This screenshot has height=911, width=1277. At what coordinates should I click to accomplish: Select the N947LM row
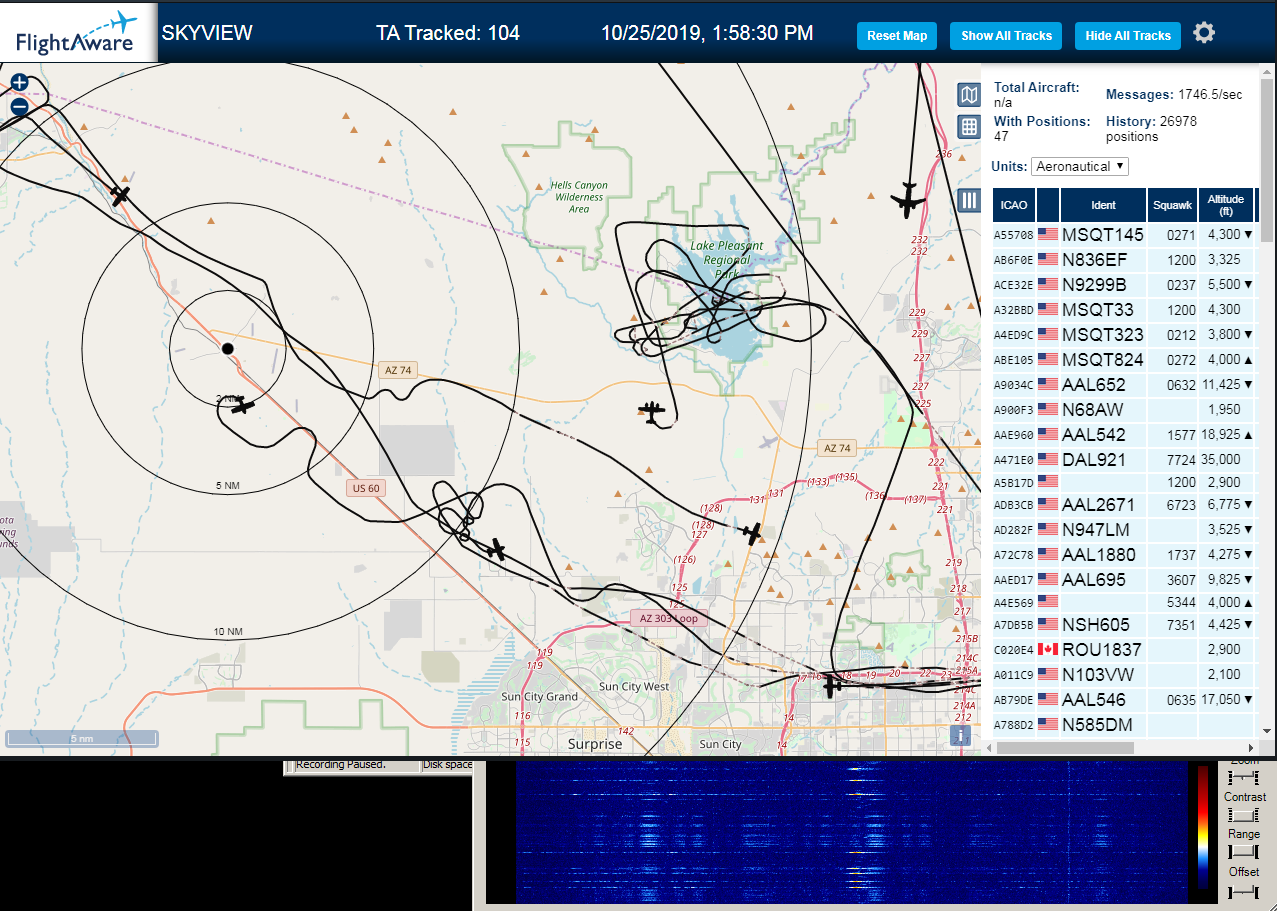click(x=1124, y=530)
